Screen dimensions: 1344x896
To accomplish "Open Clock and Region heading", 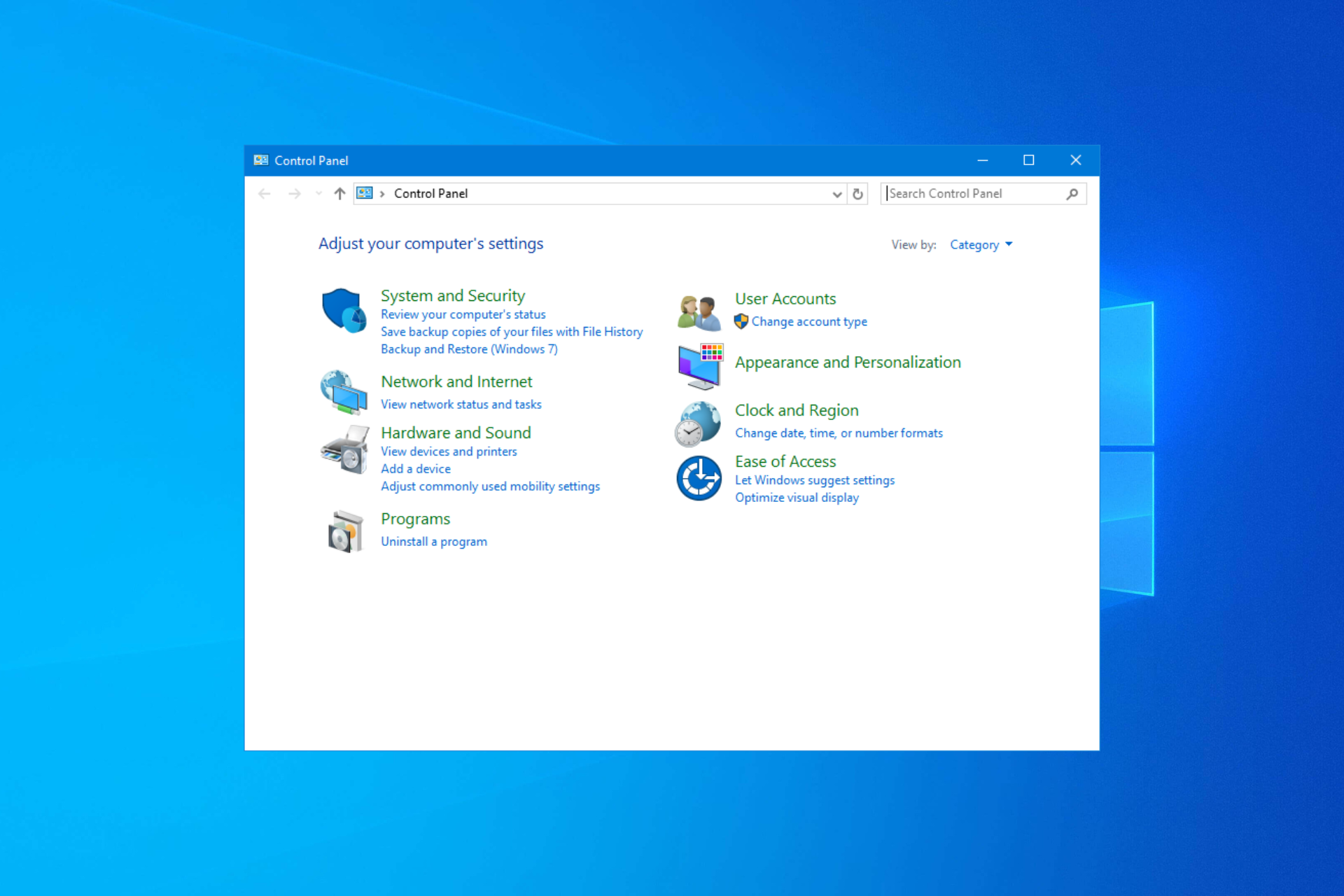I will click(797, 410).
